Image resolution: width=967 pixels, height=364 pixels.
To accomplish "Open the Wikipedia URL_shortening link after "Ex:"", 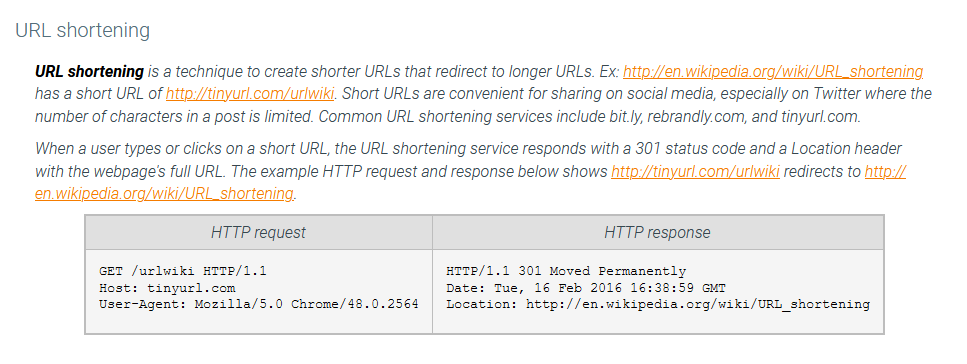I will tap(773, 72).
